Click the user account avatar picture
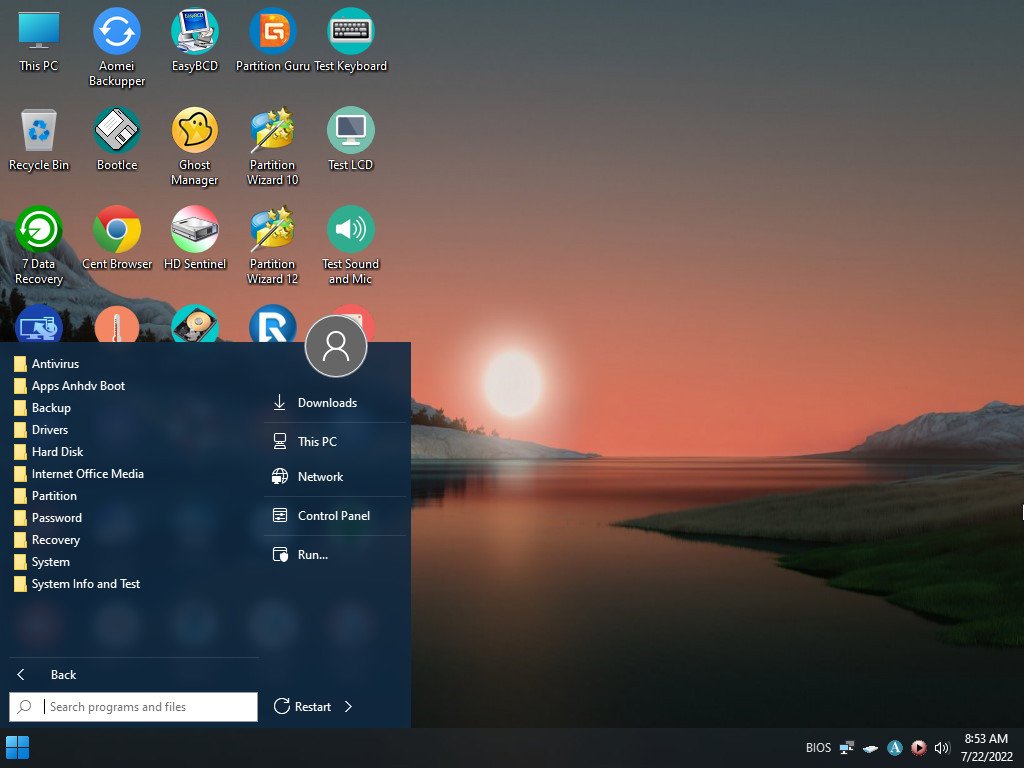 pos(336,346)
